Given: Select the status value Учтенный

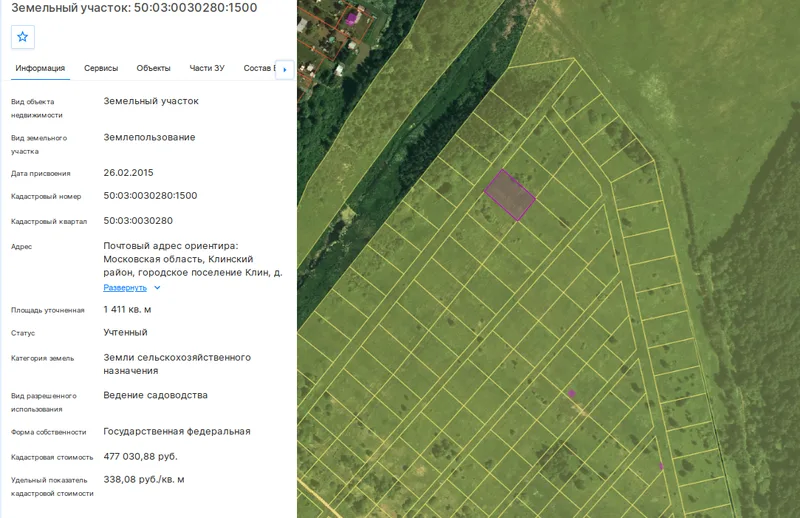Looking at the screenshot, I should tap(125, 332).
